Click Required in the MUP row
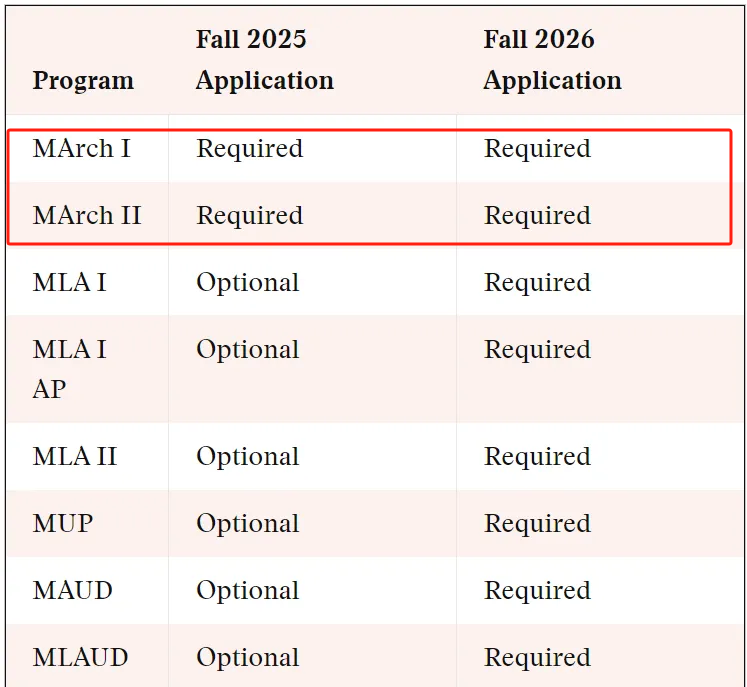This screenshot has height=687, width=747. pos(537,525)
